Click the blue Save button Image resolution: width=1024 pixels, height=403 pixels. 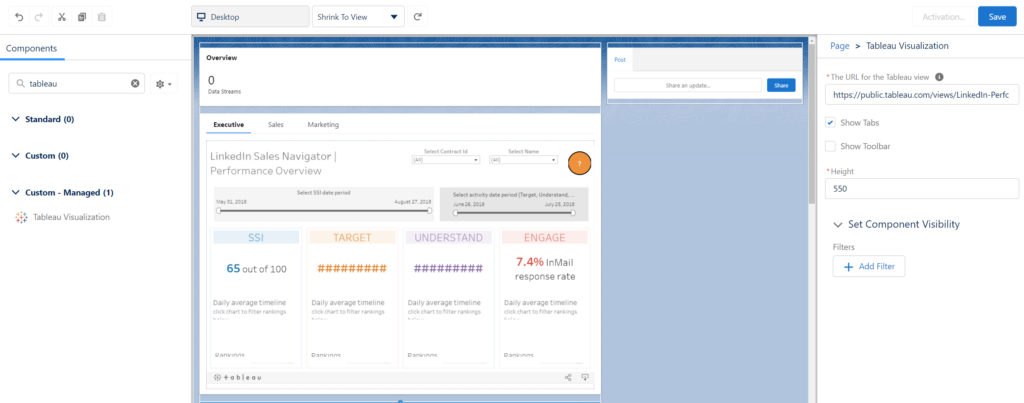point(997,17)
